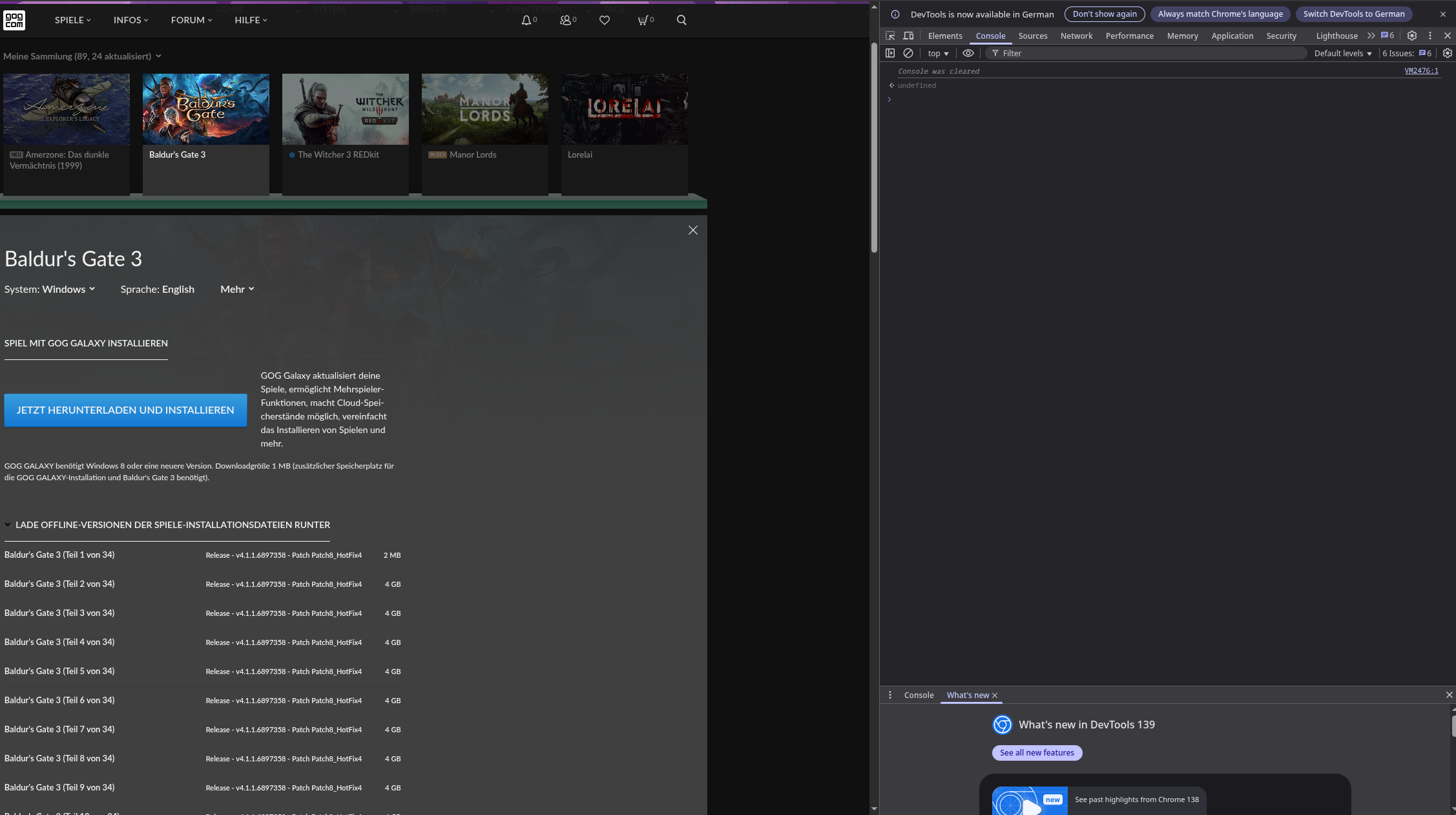Screen dimensions: 1456x815
Task: Toggle the DevTools device toolbar icon
Action: coord(909,36)
